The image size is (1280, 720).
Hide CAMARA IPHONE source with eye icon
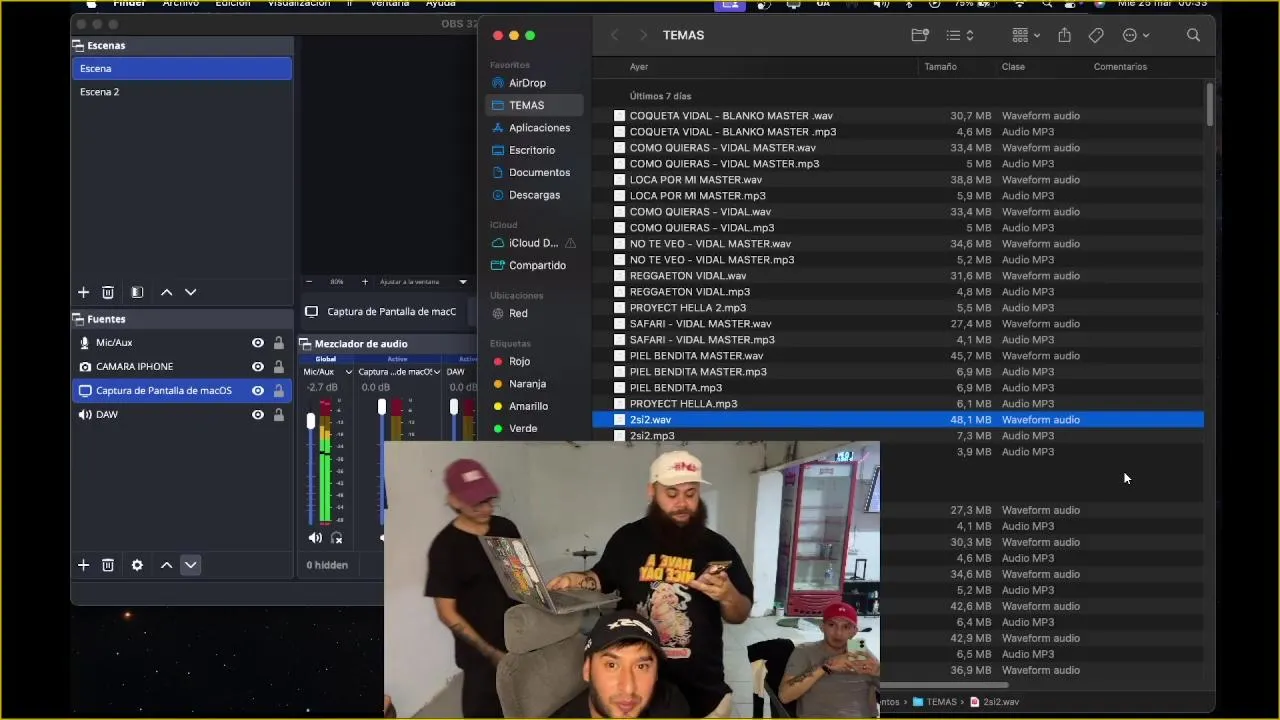[258, 366]
